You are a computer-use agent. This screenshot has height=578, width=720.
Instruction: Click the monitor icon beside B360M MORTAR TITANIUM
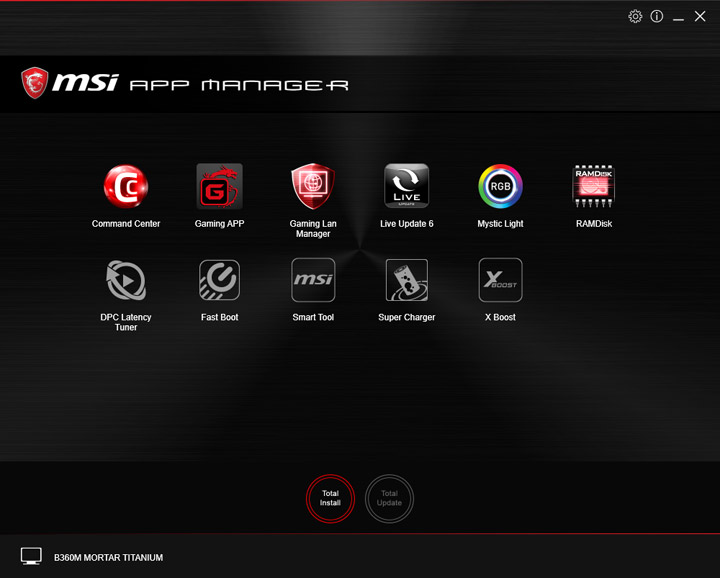[31, 556]
